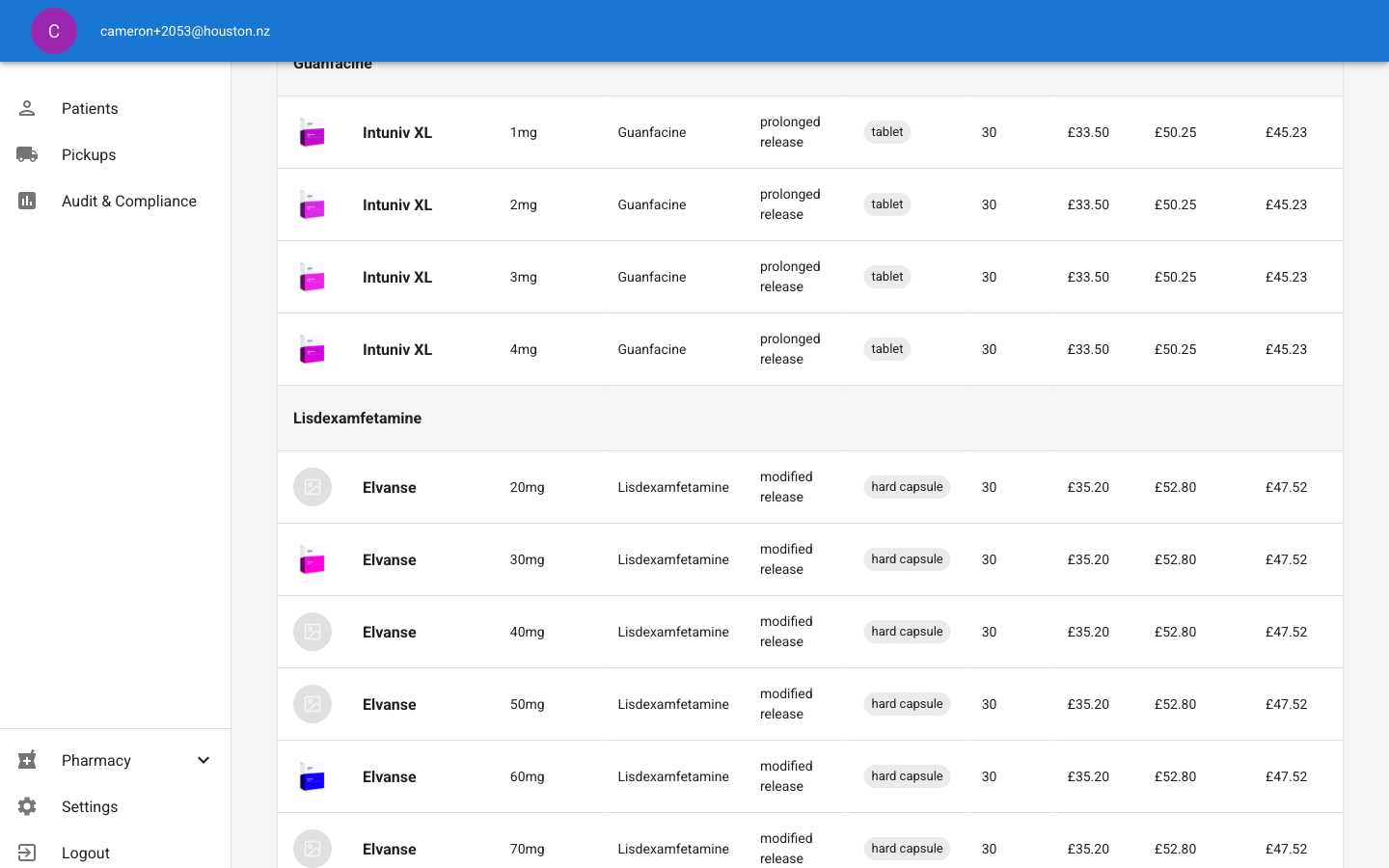Click the Elvanse 40mg placeholder image icon
The image size is (1389, 868).
(313, 632)
